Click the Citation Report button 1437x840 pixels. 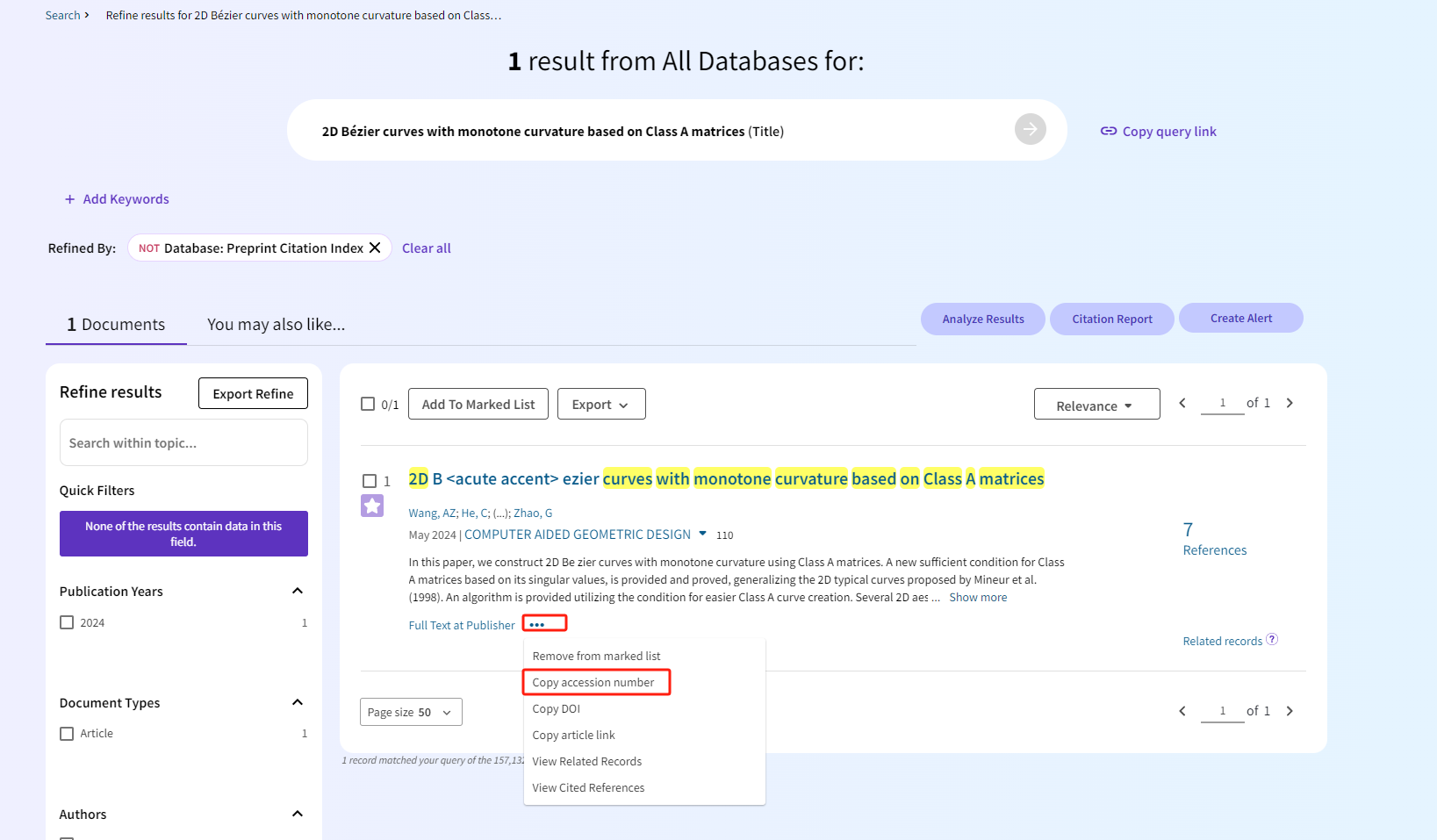[1111, 319]
